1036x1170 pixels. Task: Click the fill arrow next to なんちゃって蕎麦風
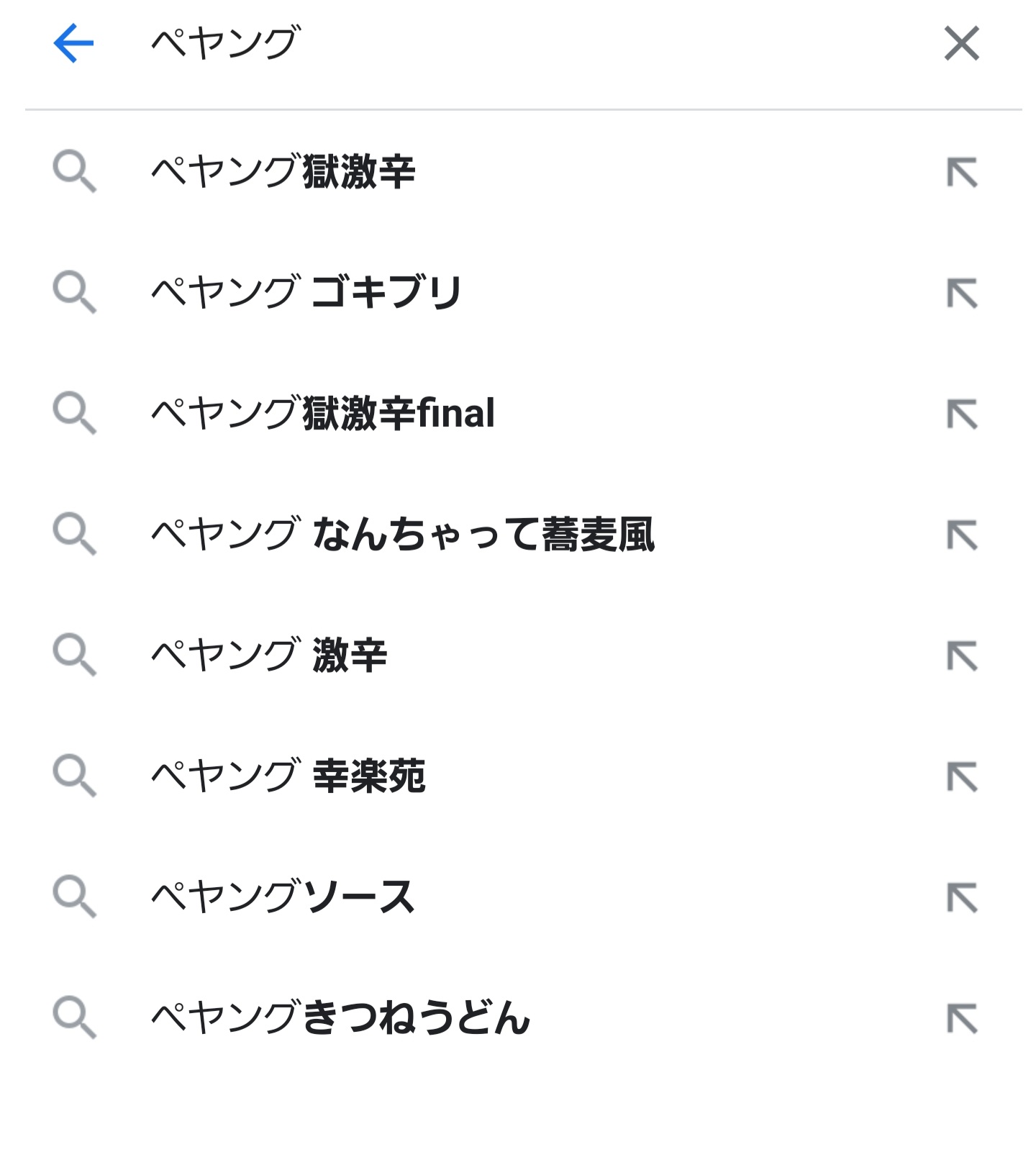[962, 535]
